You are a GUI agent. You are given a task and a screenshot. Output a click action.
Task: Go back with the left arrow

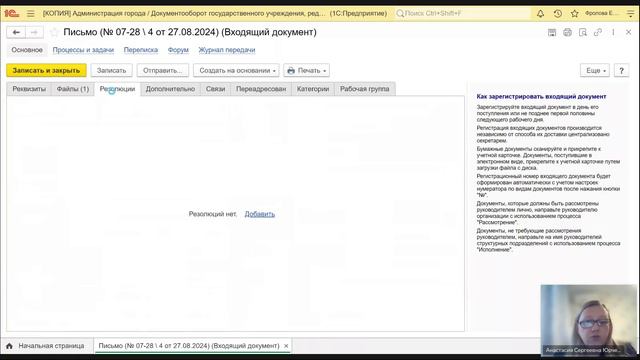click(x=16, y=32)
